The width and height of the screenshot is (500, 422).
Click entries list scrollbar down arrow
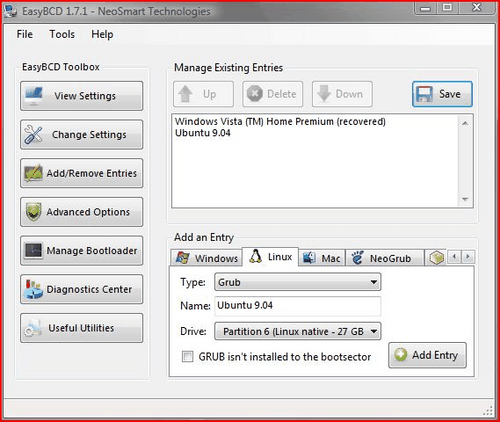tap(465, 199)
